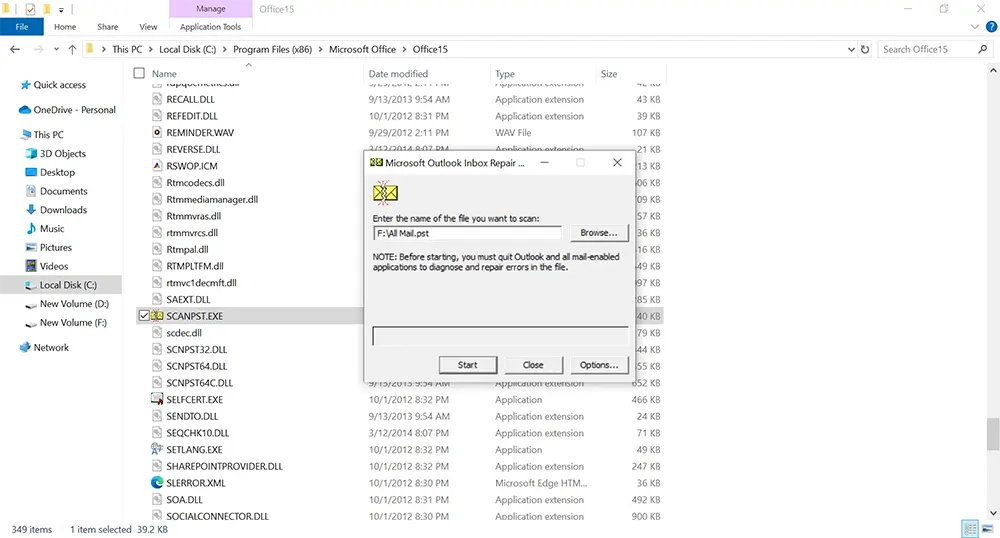Expand the This PC breadcrumb arrow

[151, 49]
